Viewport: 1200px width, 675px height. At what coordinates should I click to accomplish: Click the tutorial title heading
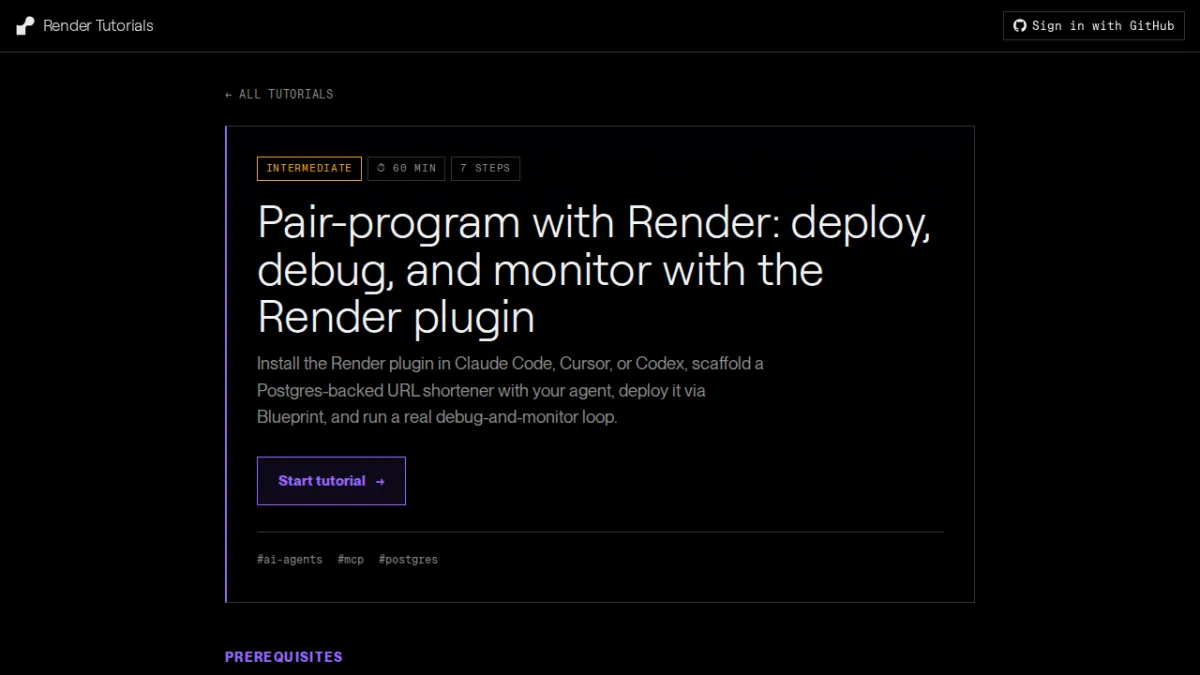click(x=594, y=270)
